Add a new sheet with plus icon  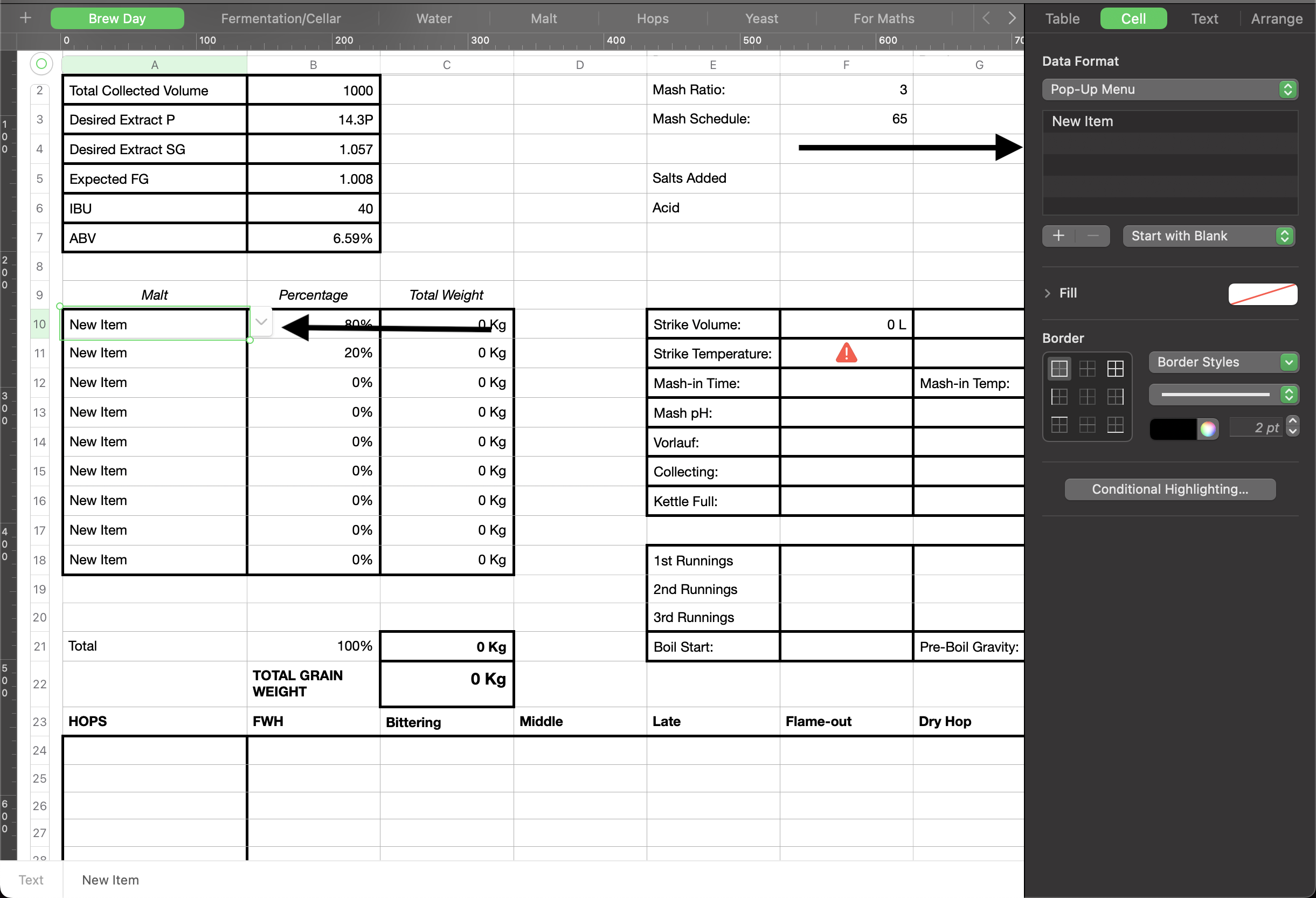[25, 18]
